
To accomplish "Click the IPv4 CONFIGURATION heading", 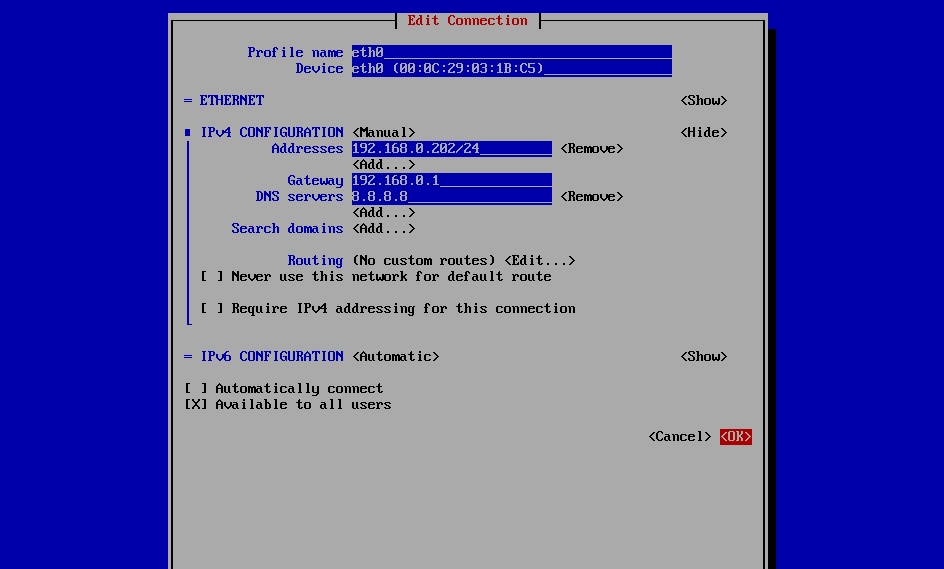I will click(x=272, y=132).
